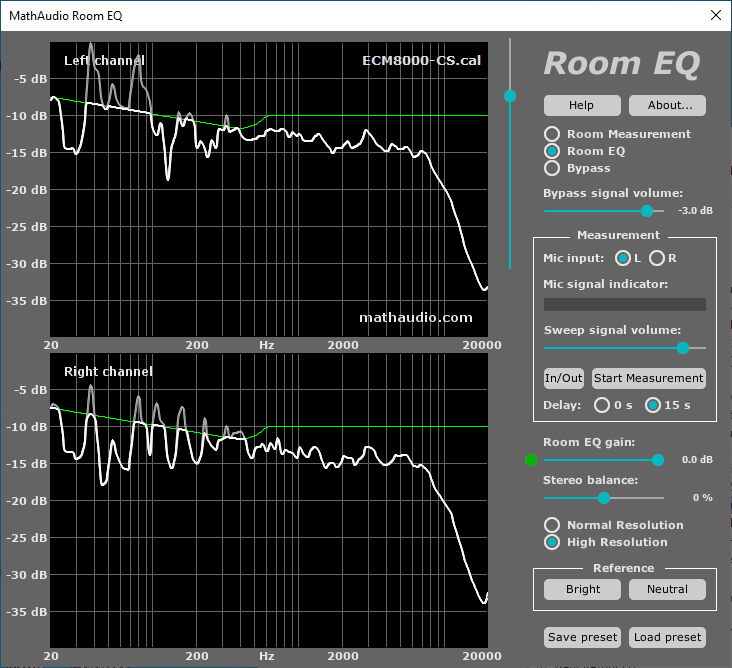Click the Room EQ gain slider handle
This screenshot has width=732, height=668.
(658, 460)
